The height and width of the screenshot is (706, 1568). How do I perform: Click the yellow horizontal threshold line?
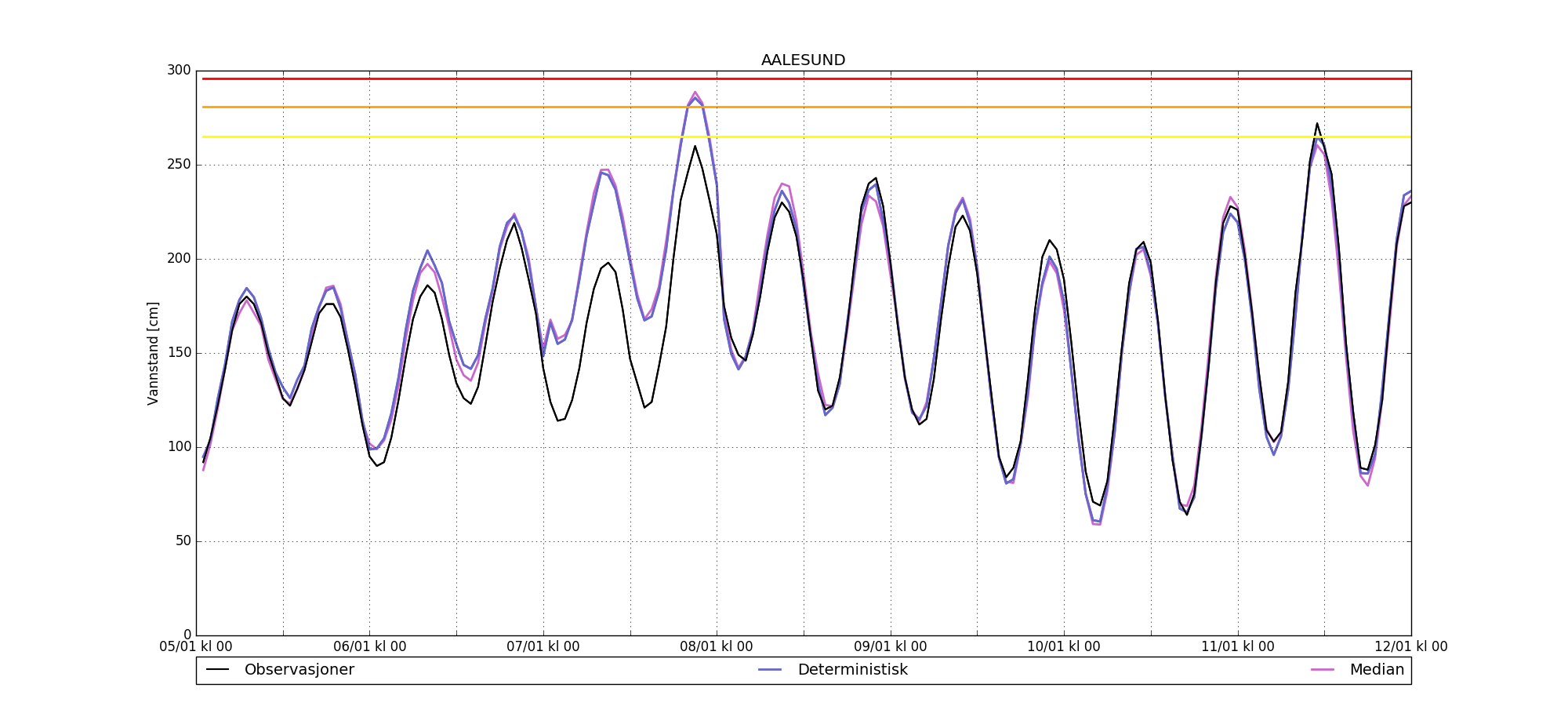coord(807,137)
